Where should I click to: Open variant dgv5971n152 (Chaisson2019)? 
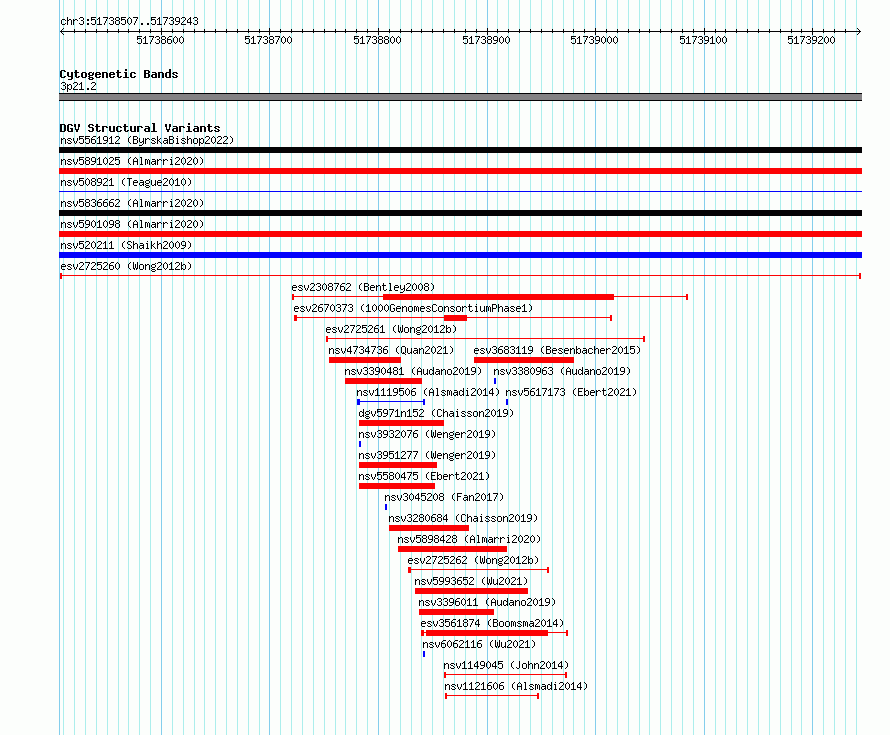pyautogui.click(x=436, y=413)
